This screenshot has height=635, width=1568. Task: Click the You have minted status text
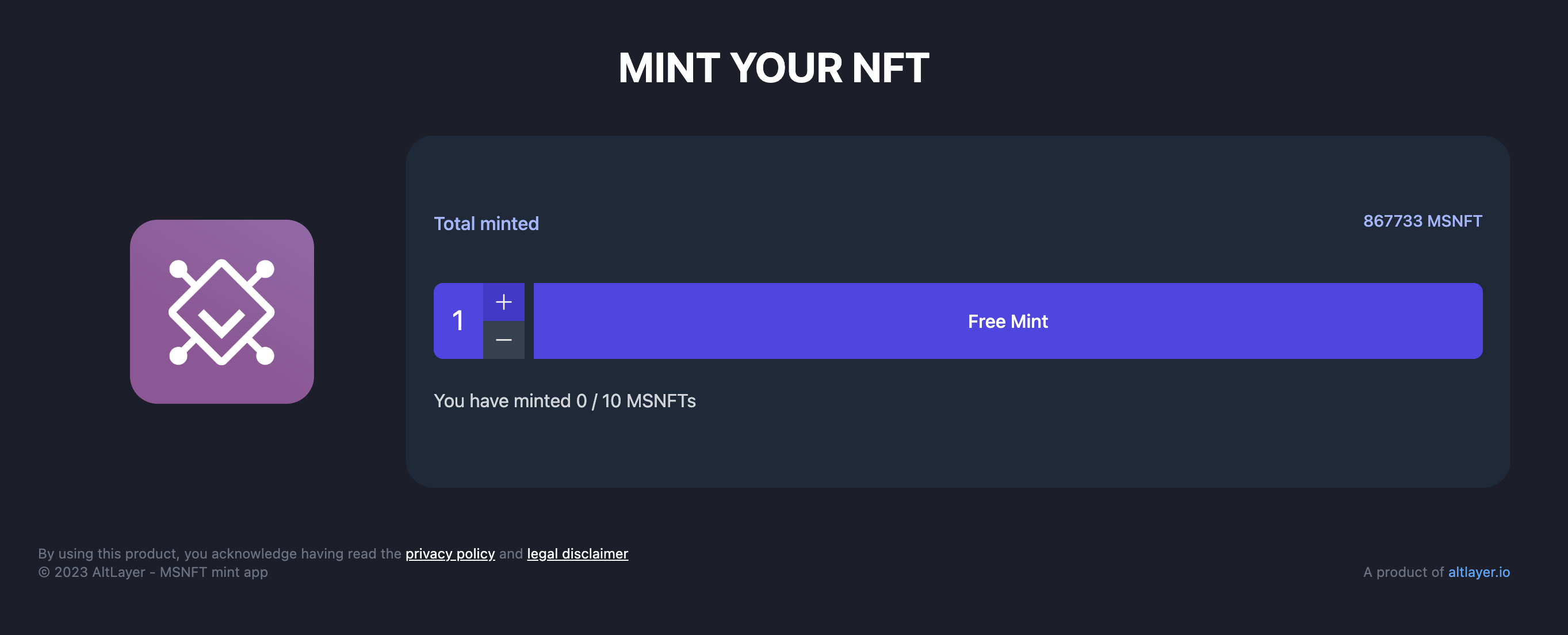[564, 400]
